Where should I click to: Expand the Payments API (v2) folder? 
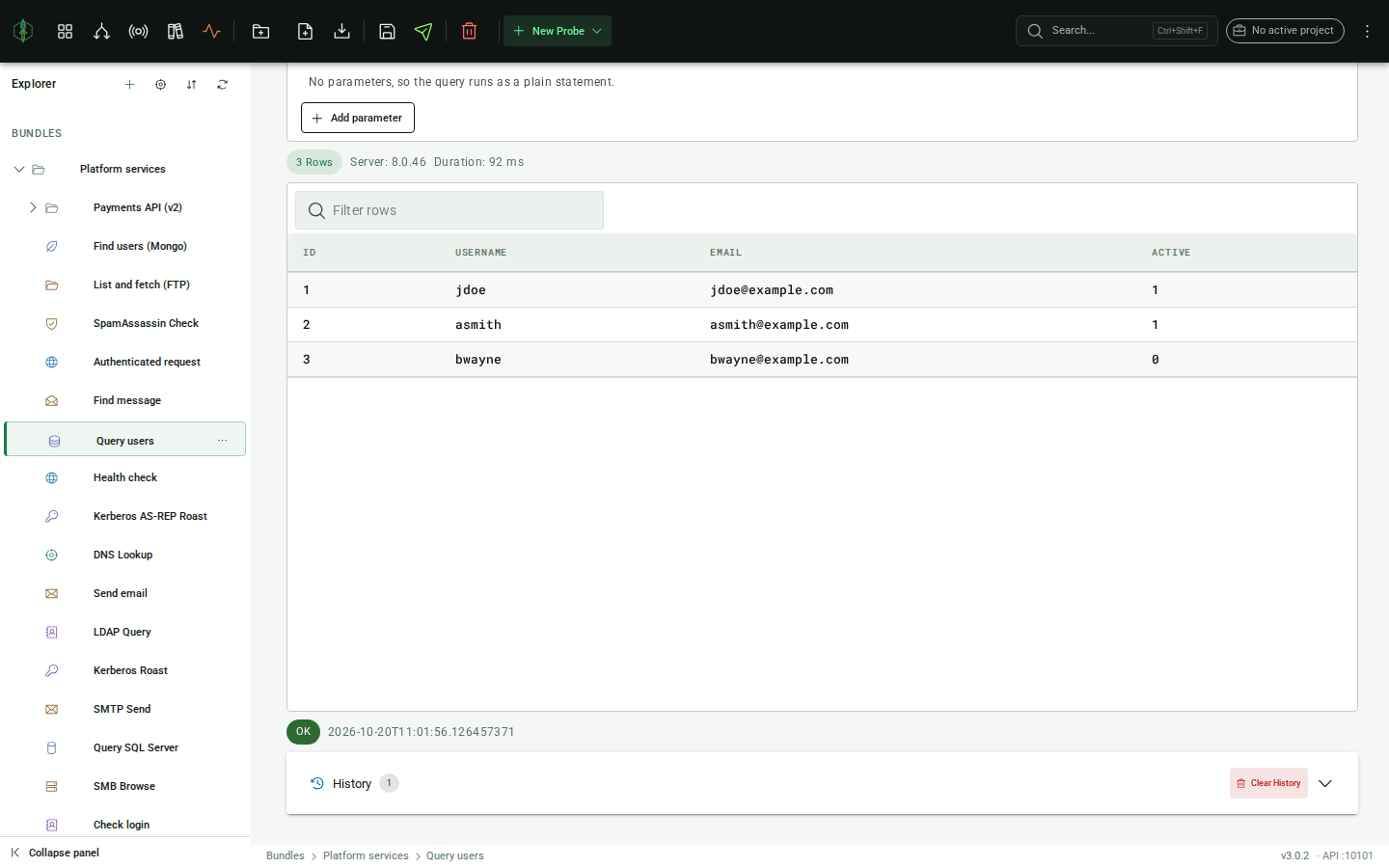pos(33,207)
